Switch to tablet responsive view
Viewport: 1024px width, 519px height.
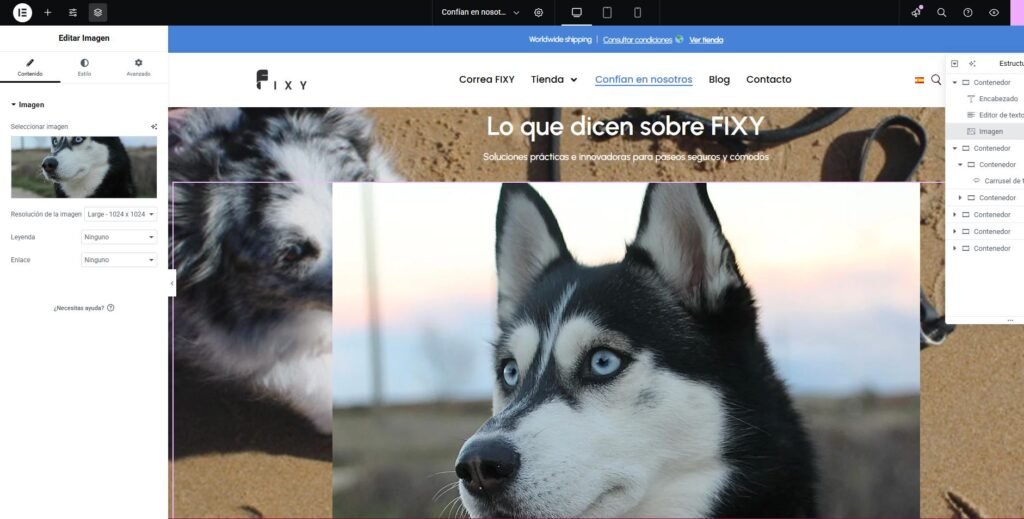pos(607,13)
